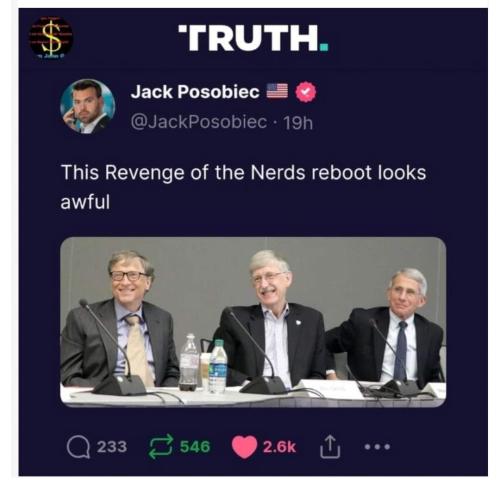Click the green ReTruth arrows icon
Screen dimensions: 500x487
pos(161,447)
